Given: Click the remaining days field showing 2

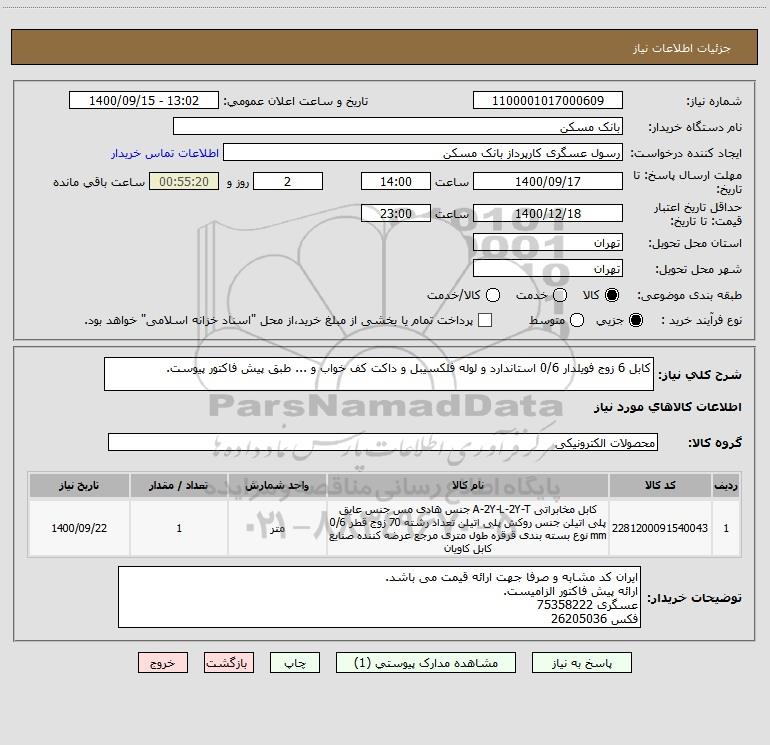Looking at the screenshot, I should [288, 181].
